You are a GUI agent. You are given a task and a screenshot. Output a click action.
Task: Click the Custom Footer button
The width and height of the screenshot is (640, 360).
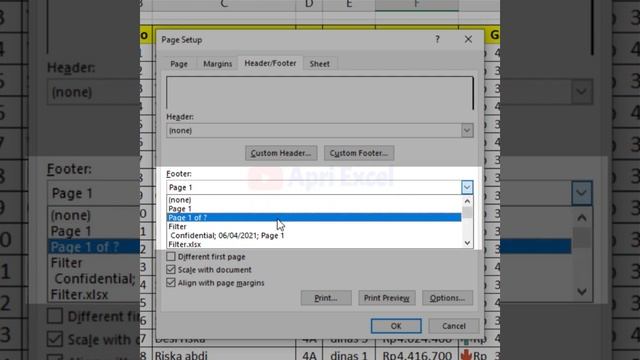point(359,153)
